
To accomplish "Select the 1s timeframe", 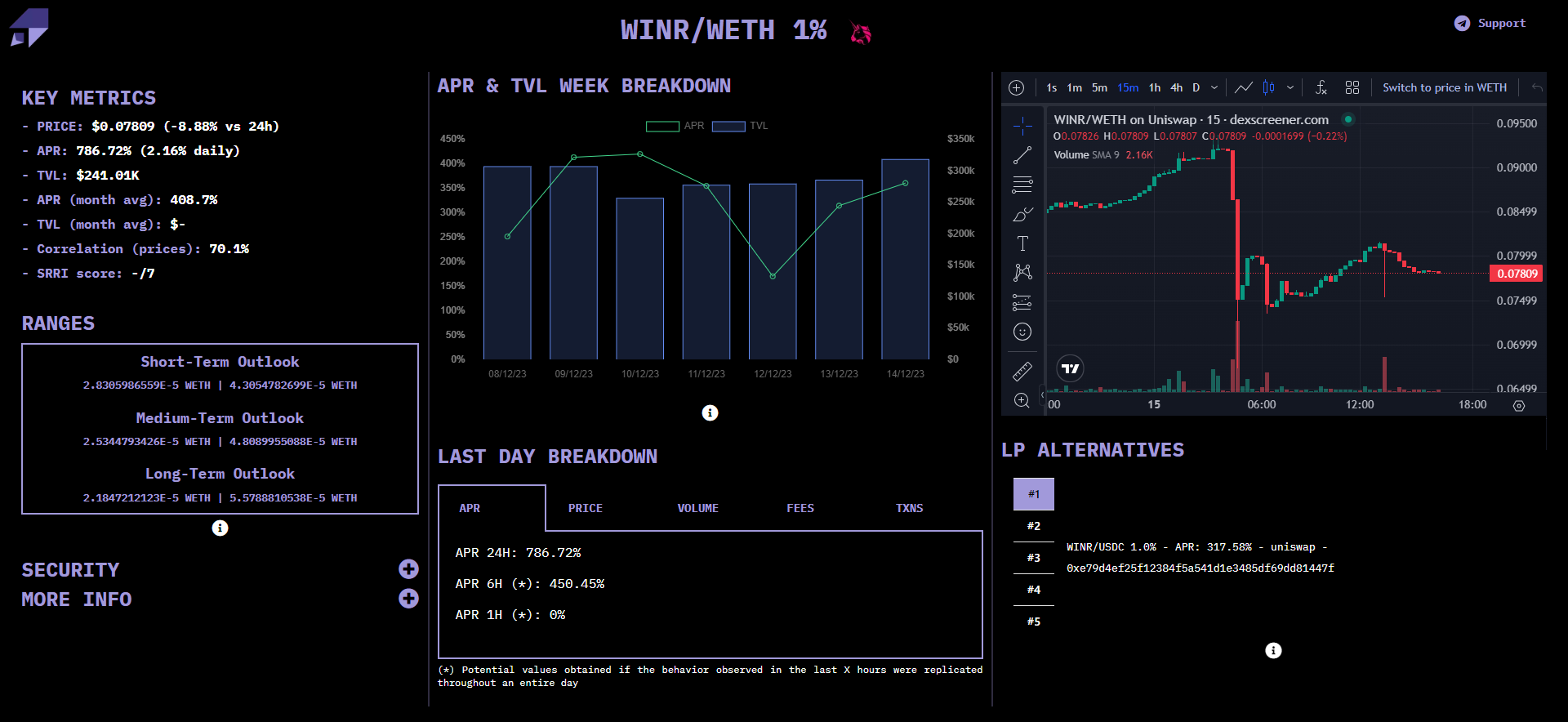I will [x=1051, y=87].
